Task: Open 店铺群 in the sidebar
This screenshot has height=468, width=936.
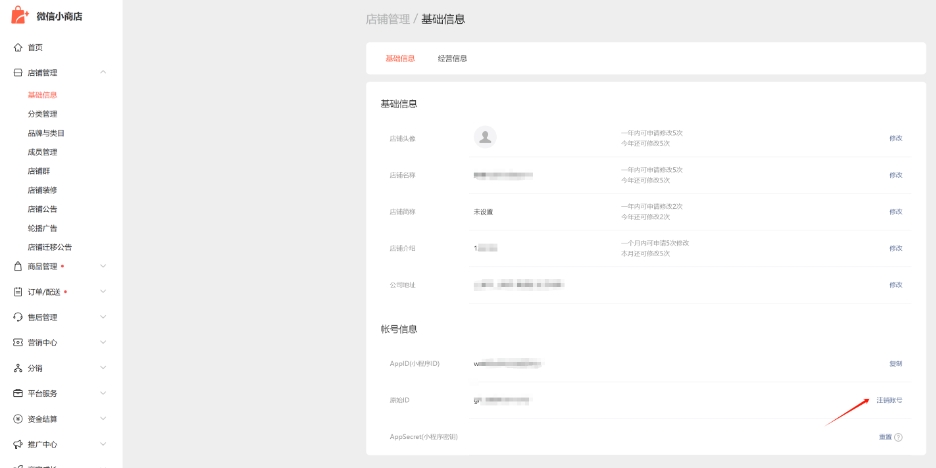Action: click(x=39, y=171)
